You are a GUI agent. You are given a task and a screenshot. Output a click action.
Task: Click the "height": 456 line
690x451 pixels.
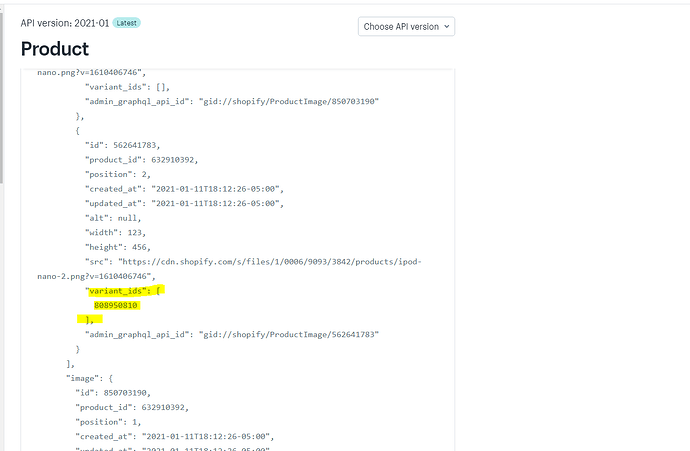click(118, 247)
